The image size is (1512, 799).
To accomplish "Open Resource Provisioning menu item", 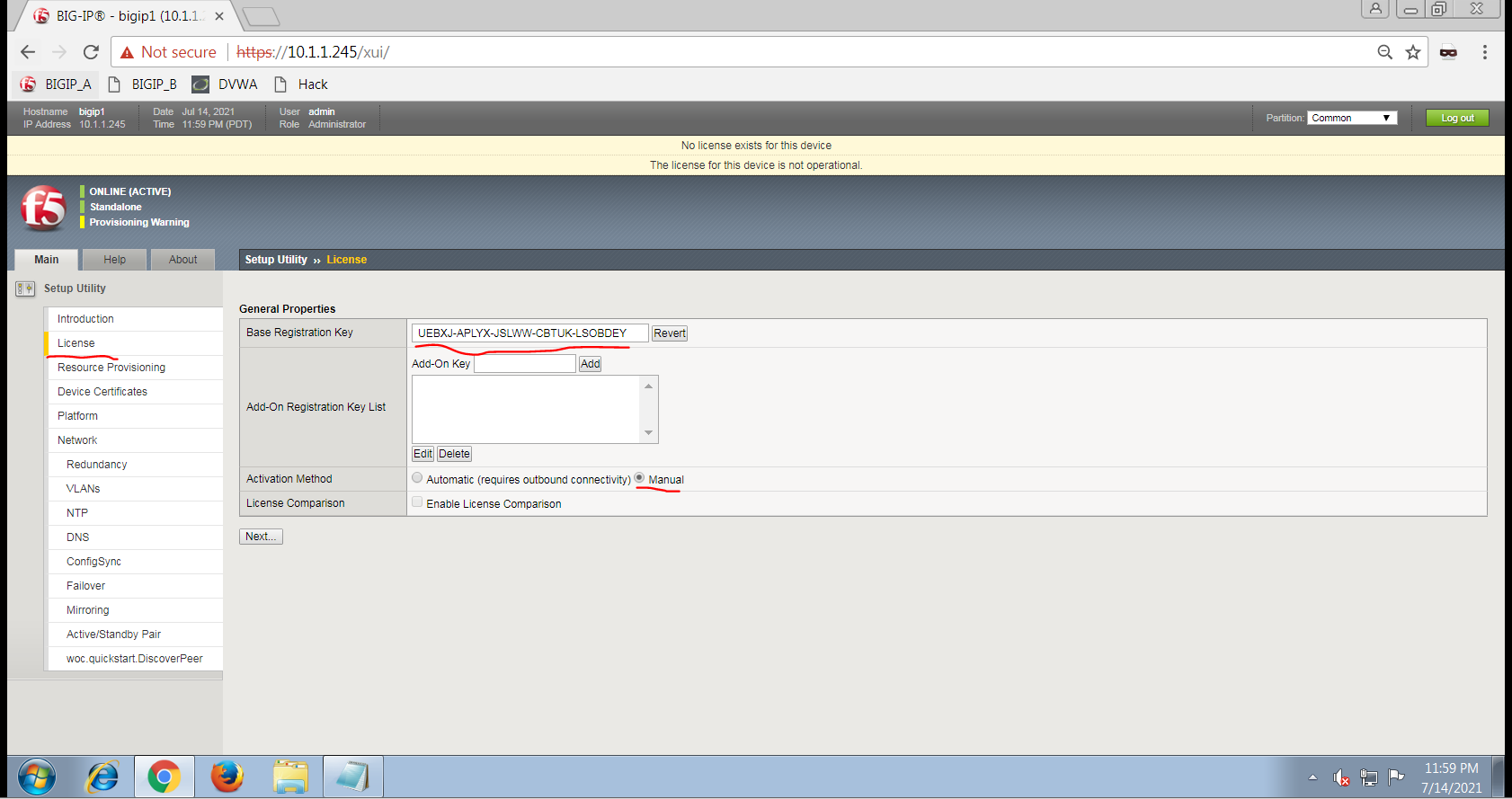I will (135, 368).
